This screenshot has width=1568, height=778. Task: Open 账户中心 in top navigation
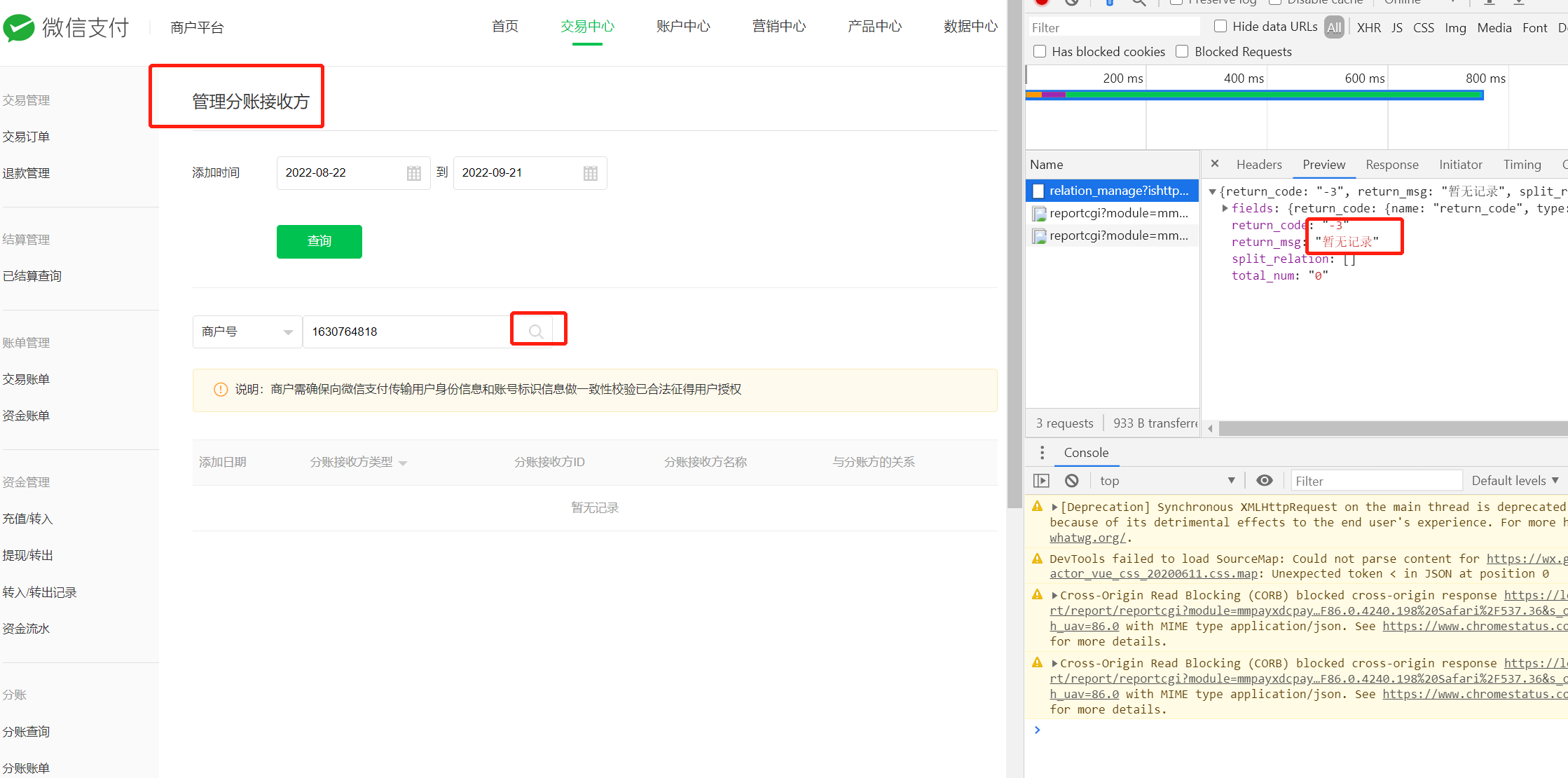683,27
